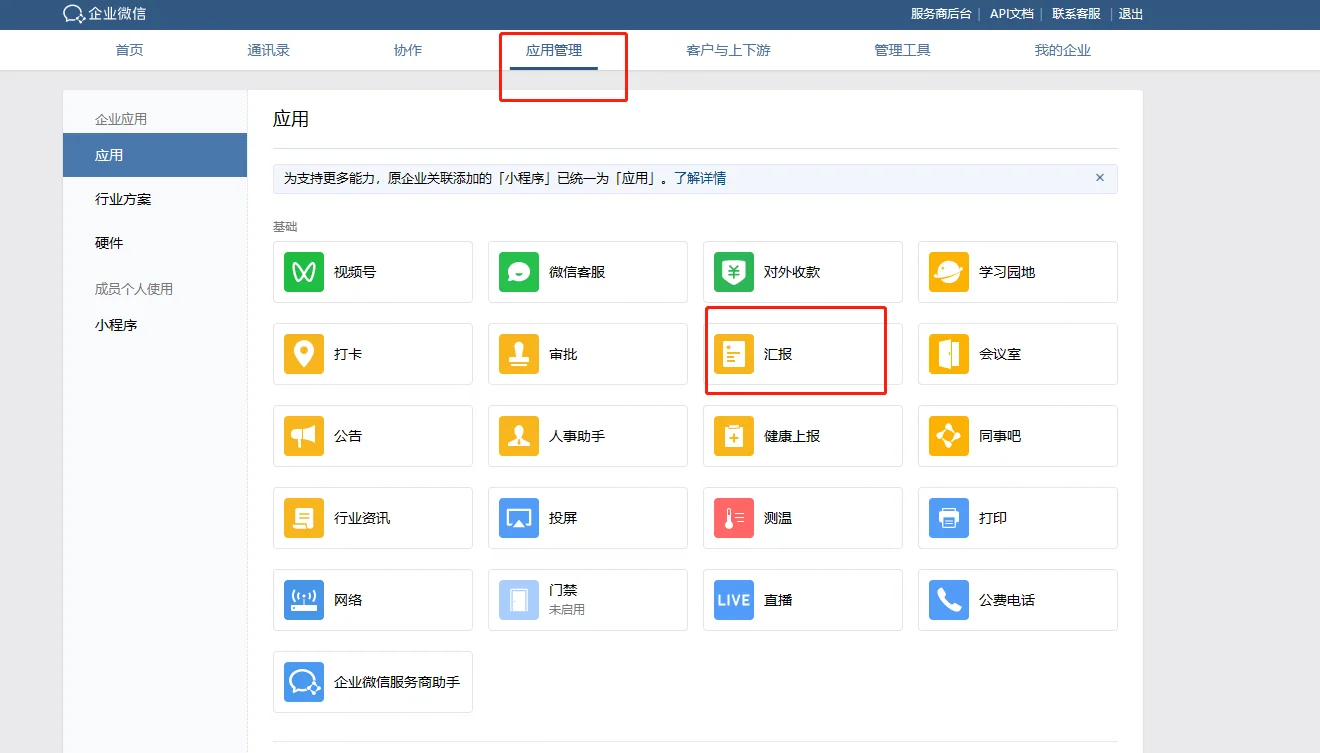Open 审批 by its label
1320x753 pixels.
(x=563, y=354)
